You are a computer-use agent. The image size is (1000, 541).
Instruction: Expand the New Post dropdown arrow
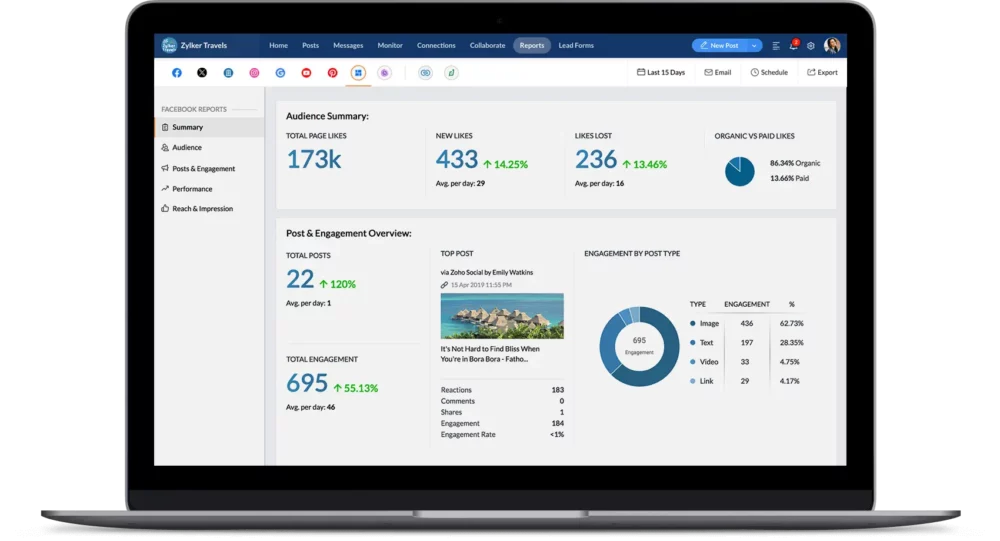(754, 46)
